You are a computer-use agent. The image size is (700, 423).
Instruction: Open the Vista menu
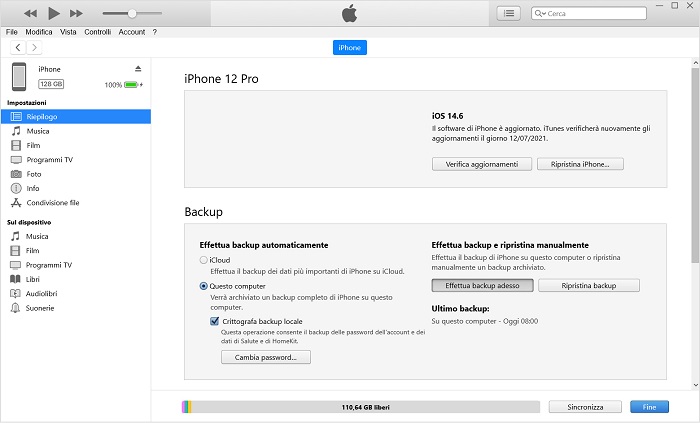(x=68, y=32)
